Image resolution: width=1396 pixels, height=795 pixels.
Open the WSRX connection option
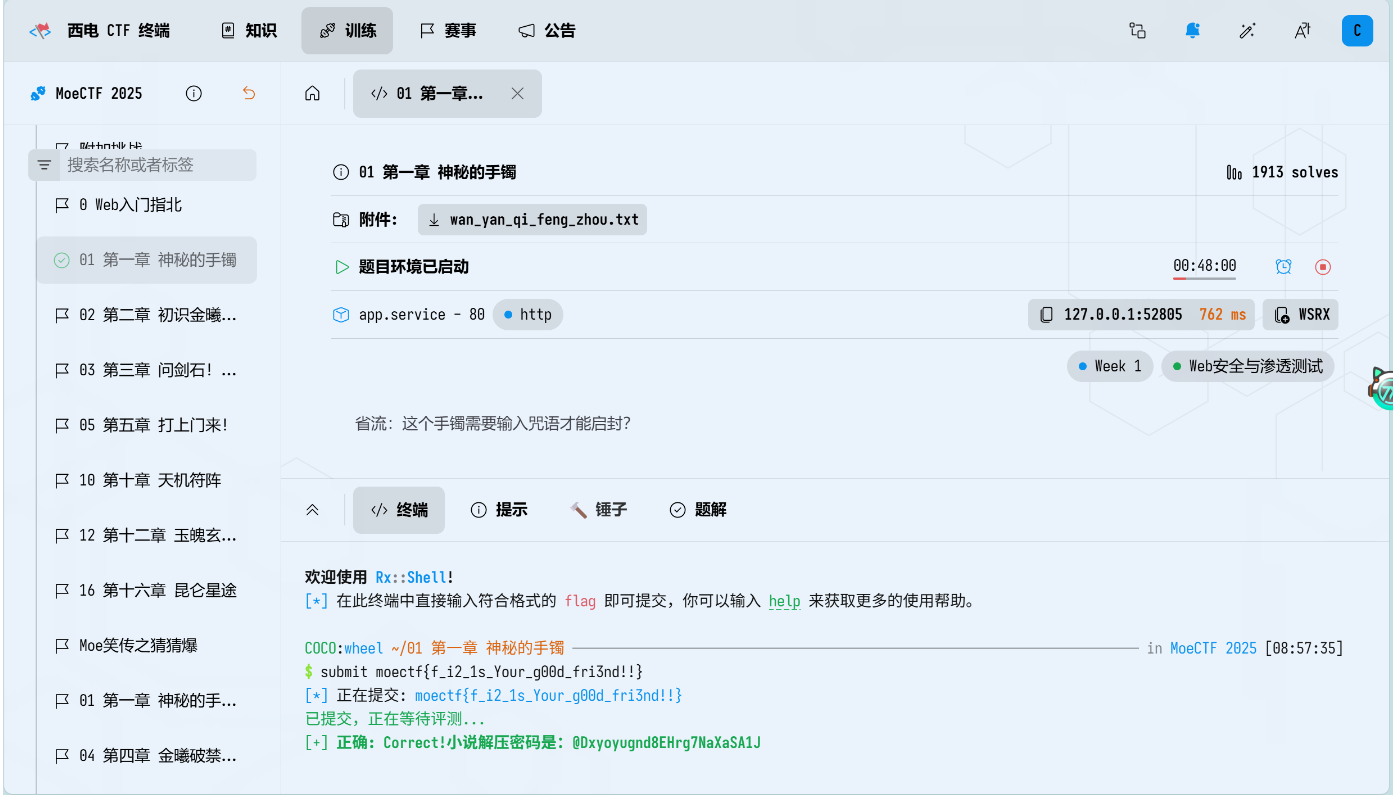(1300, 314)
